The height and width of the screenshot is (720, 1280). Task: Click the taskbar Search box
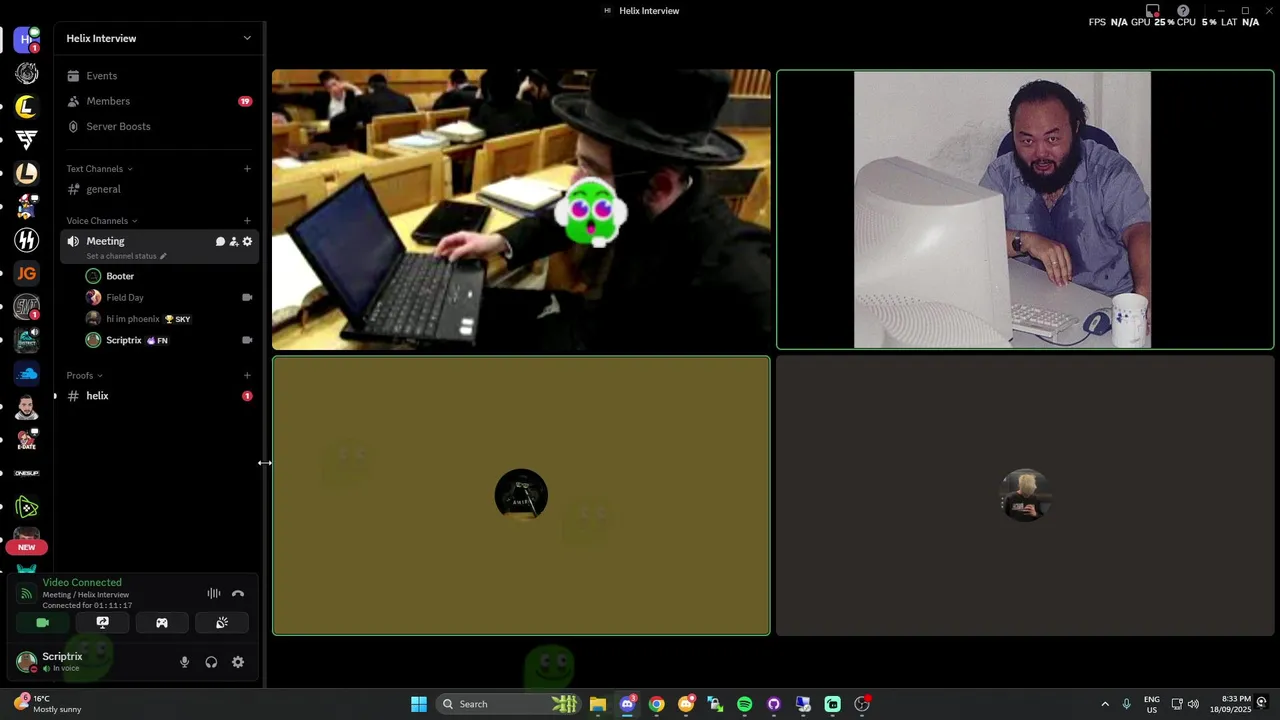[x=510, y=704]
